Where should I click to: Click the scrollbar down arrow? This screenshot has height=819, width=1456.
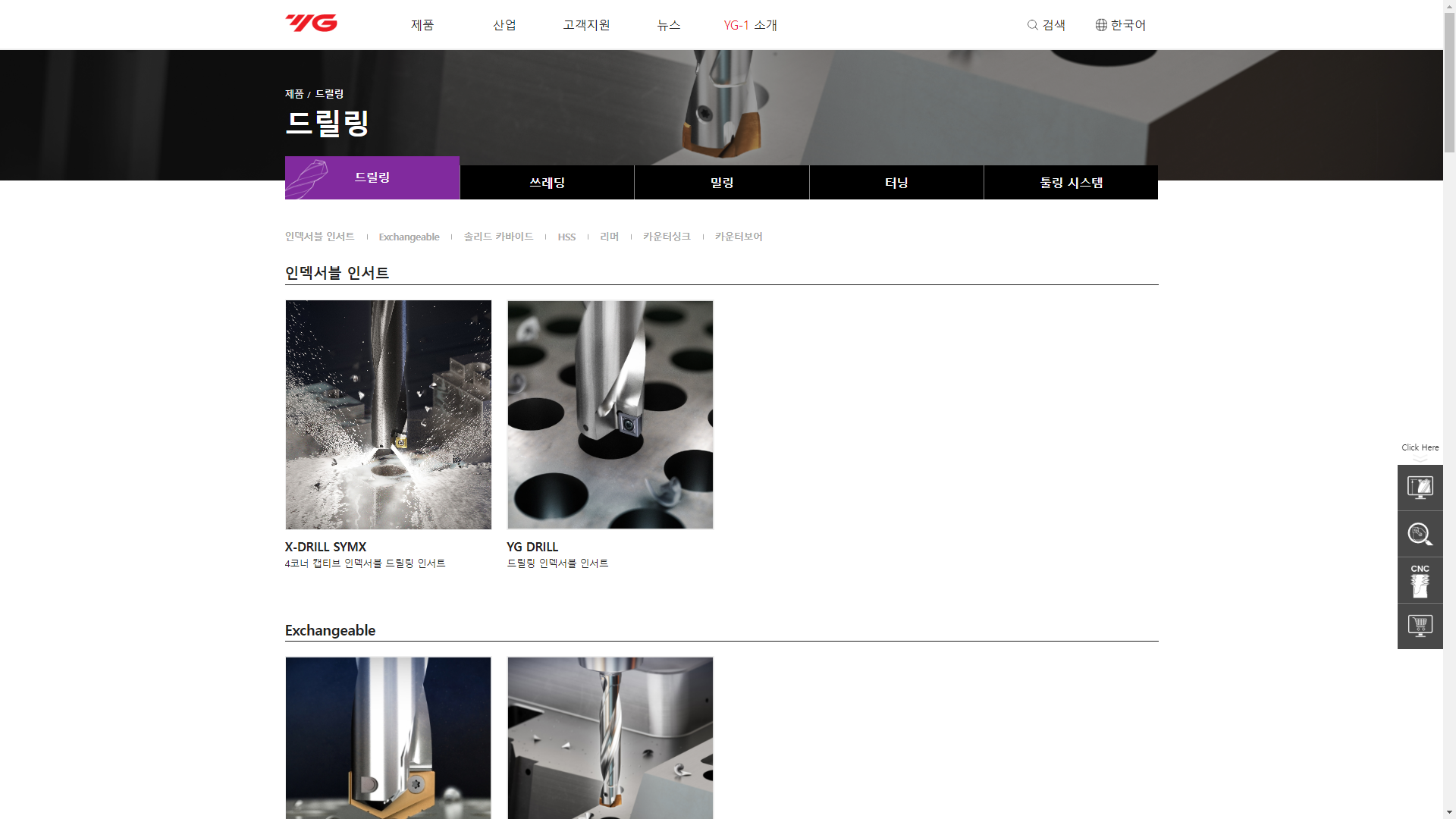point(1449,812)
